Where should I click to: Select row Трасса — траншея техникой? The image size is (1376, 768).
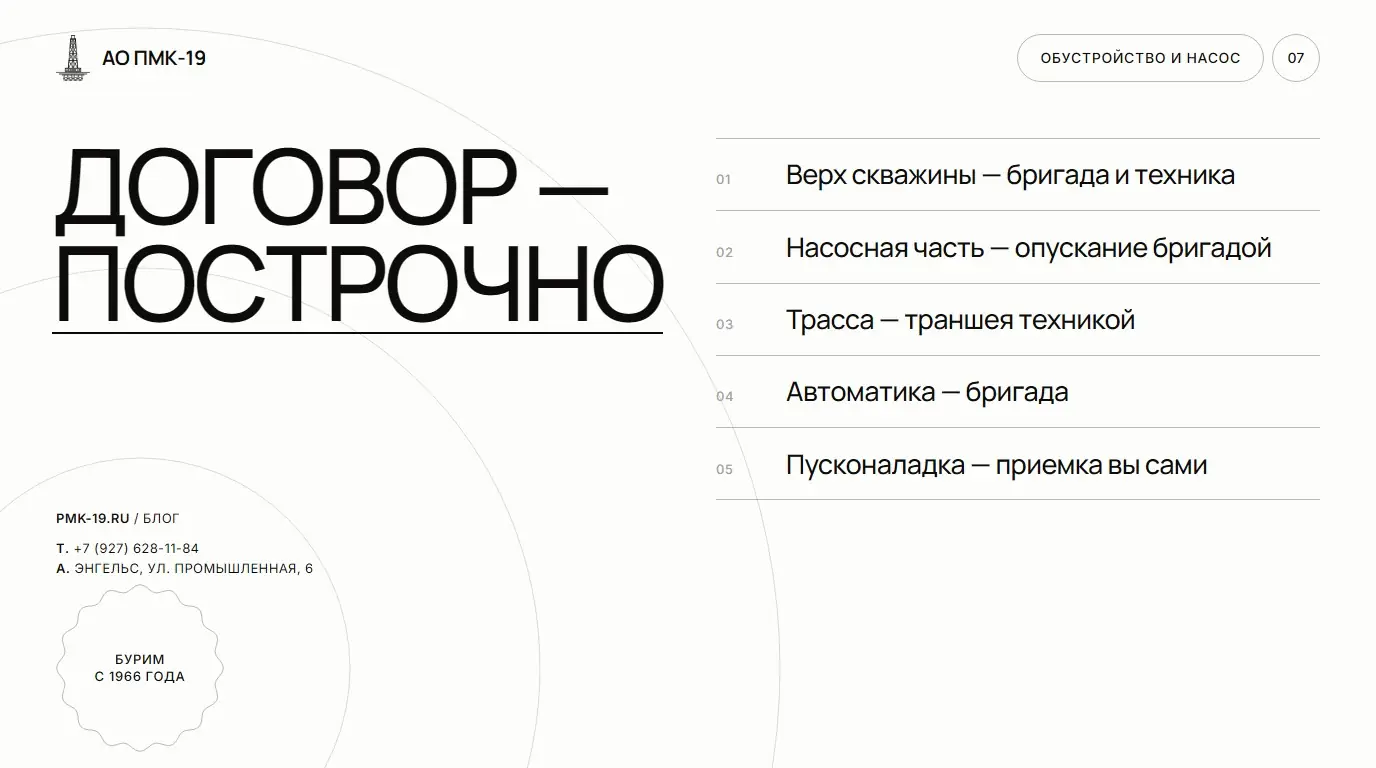(x=1018, y=320)
